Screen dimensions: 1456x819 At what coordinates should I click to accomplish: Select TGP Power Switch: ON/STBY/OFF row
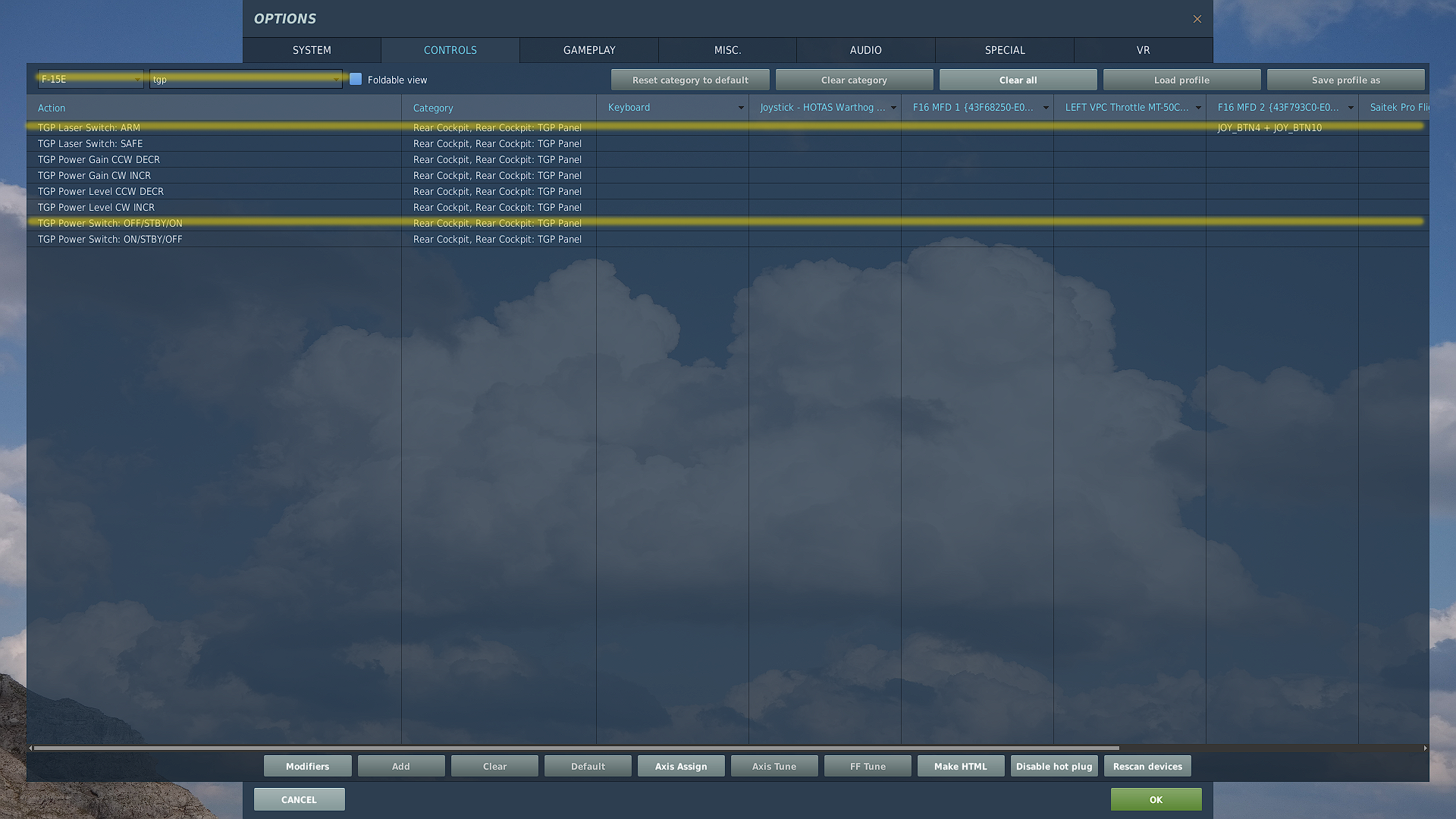728,239
